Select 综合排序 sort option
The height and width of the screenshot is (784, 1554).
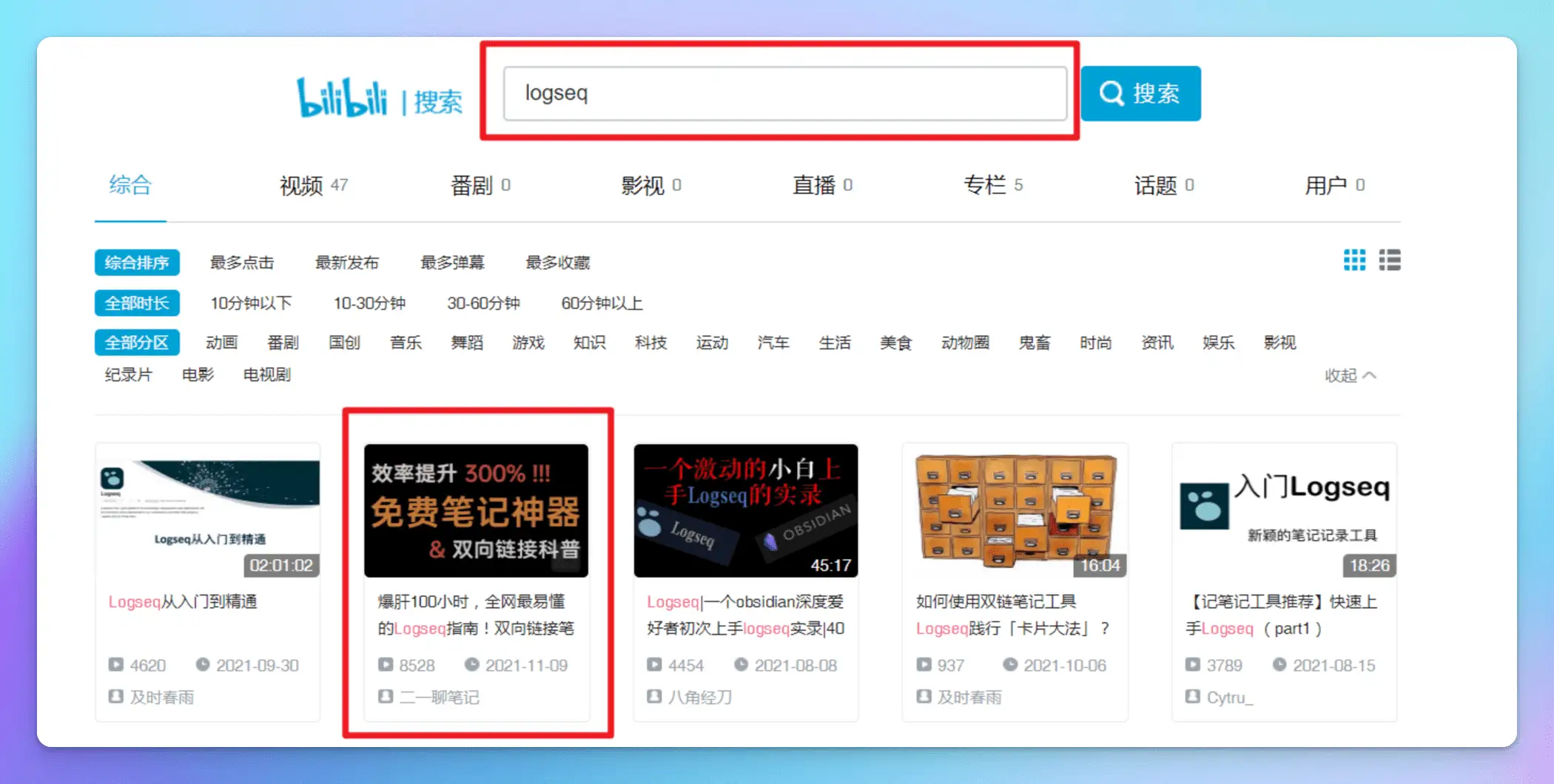point(137,263)
